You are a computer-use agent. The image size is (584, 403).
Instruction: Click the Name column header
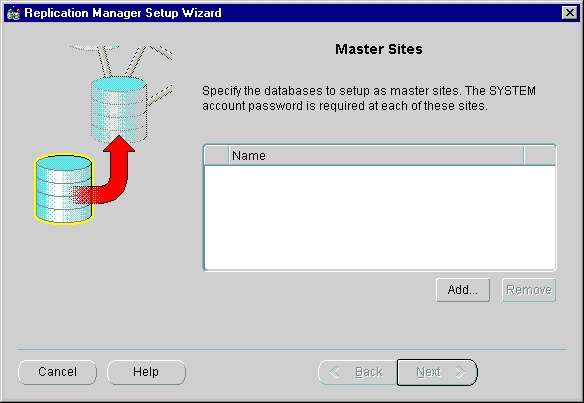376,155
